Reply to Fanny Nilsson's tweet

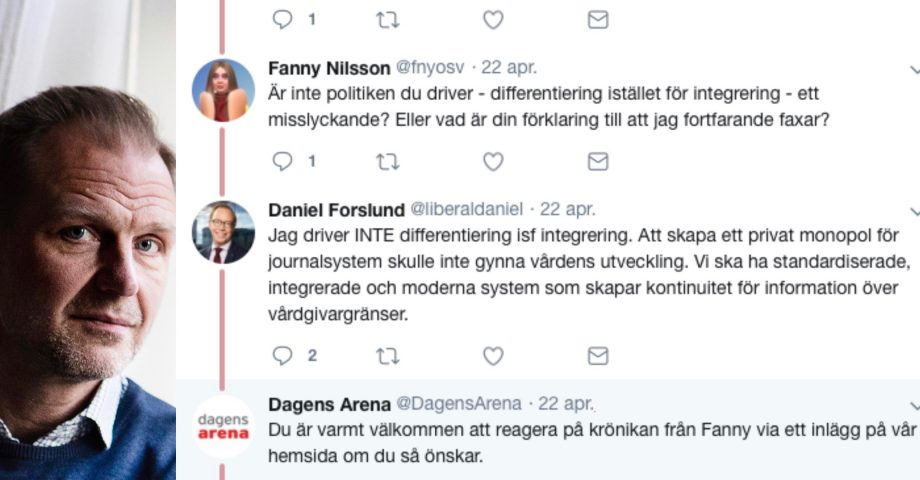point(283,161)
